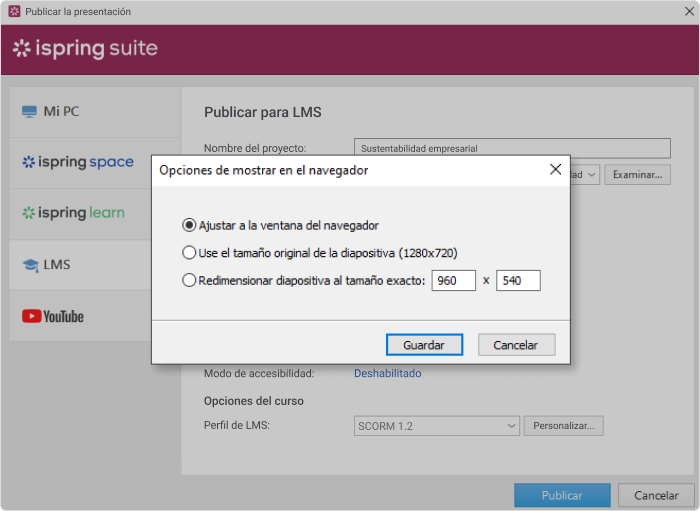Click the LMS graduation cap icon

[30, 265]
